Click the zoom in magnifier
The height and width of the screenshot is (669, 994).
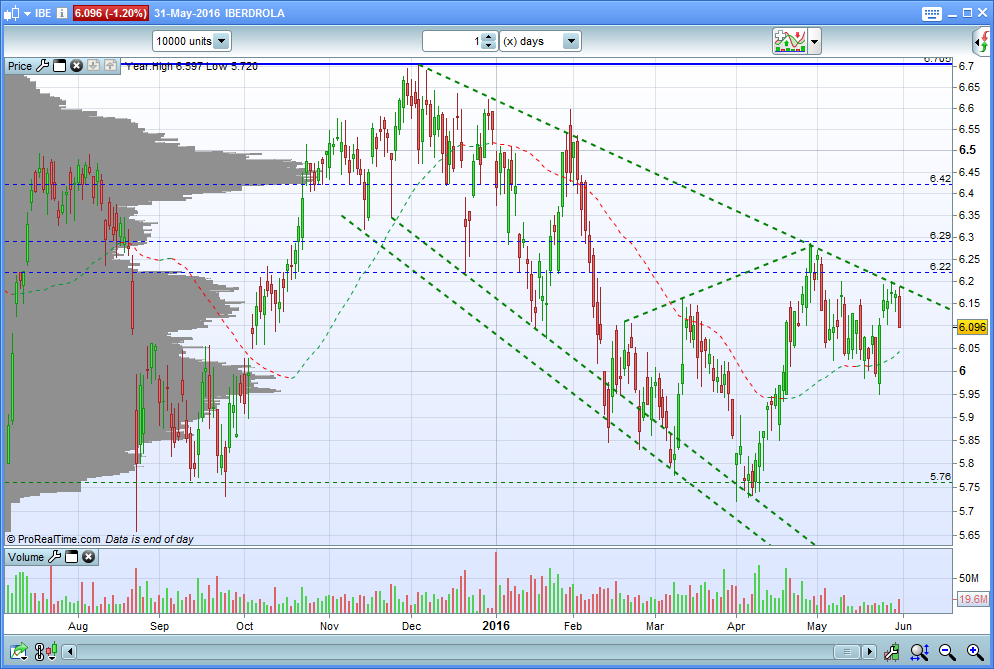click(975, 651)
